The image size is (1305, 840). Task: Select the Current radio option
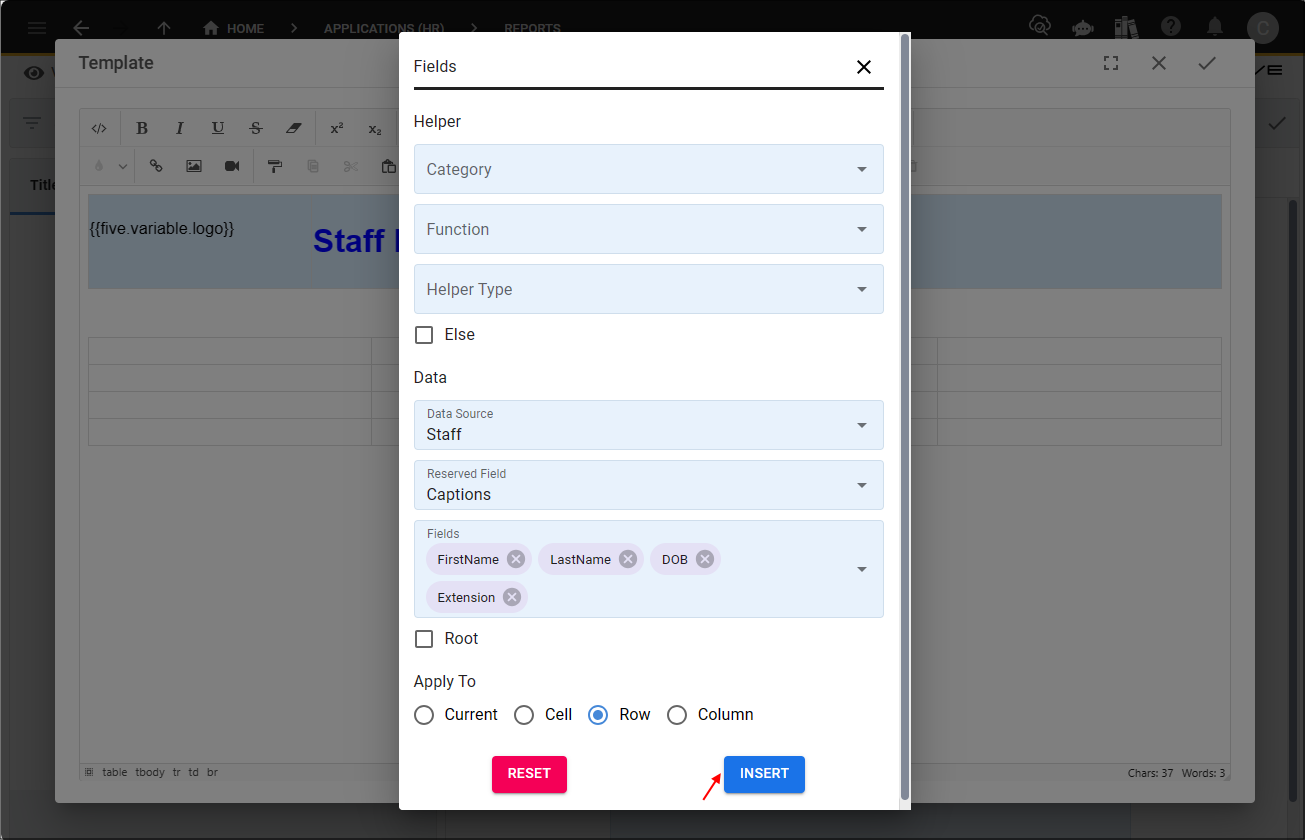(x=424, y=715)
